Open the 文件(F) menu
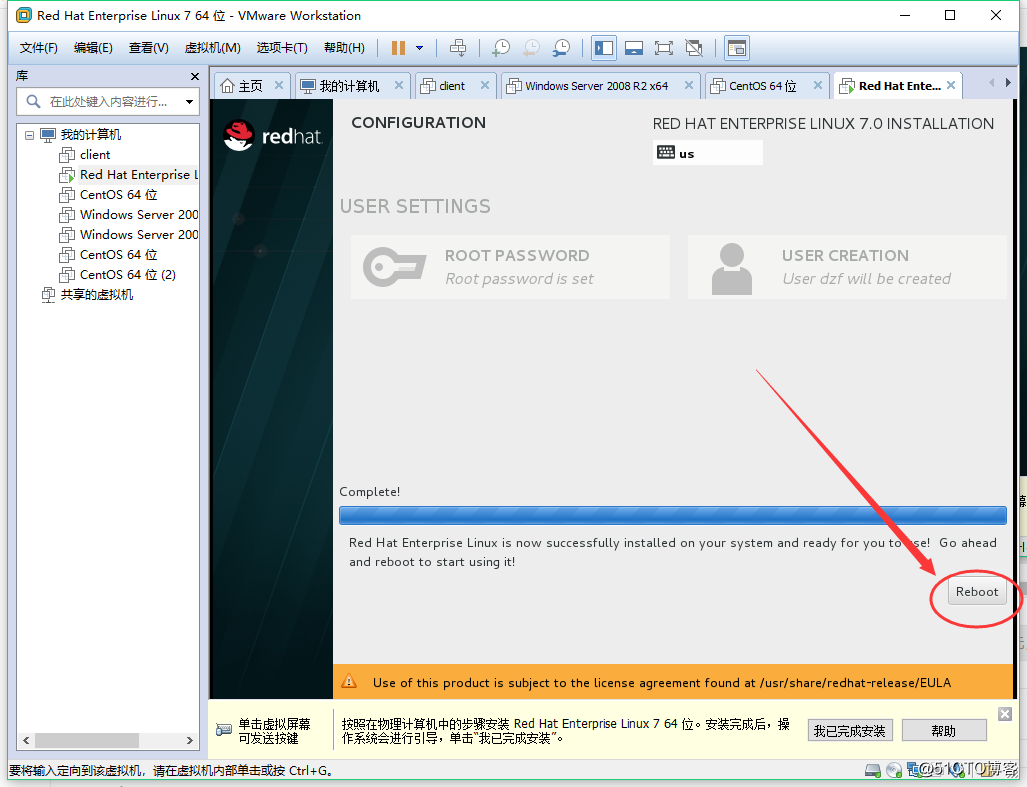Viewport: 1027px width, 787px height. click(x=39, y=48)
